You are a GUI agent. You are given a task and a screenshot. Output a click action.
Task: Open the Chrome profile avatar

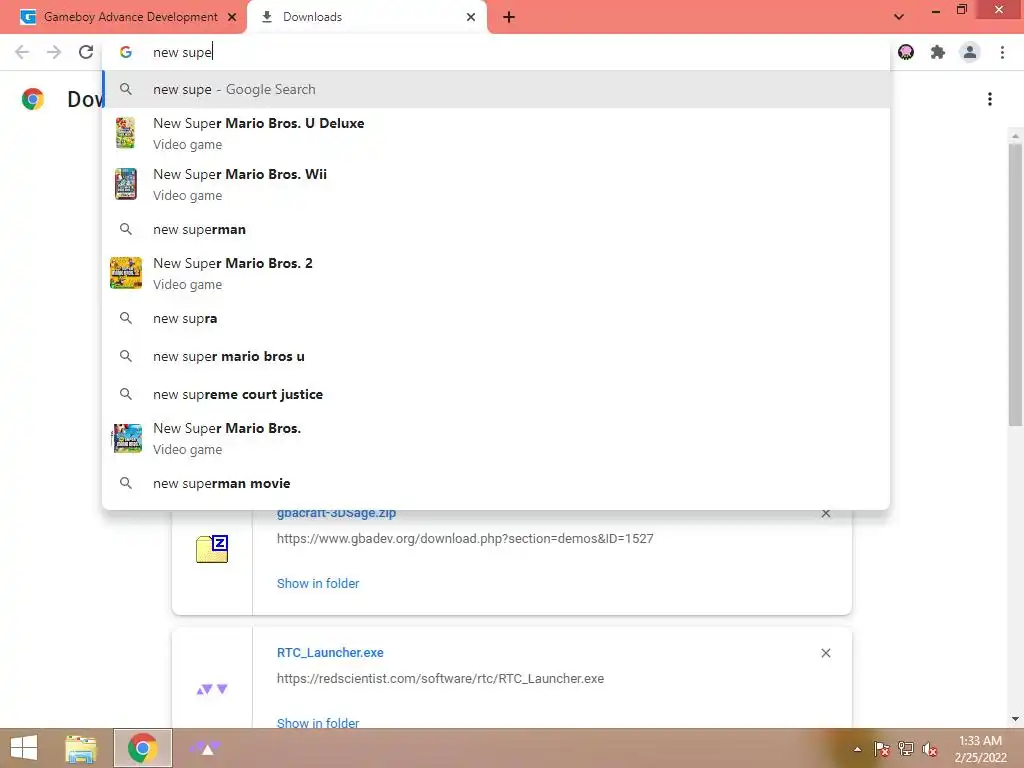point(970,52)
